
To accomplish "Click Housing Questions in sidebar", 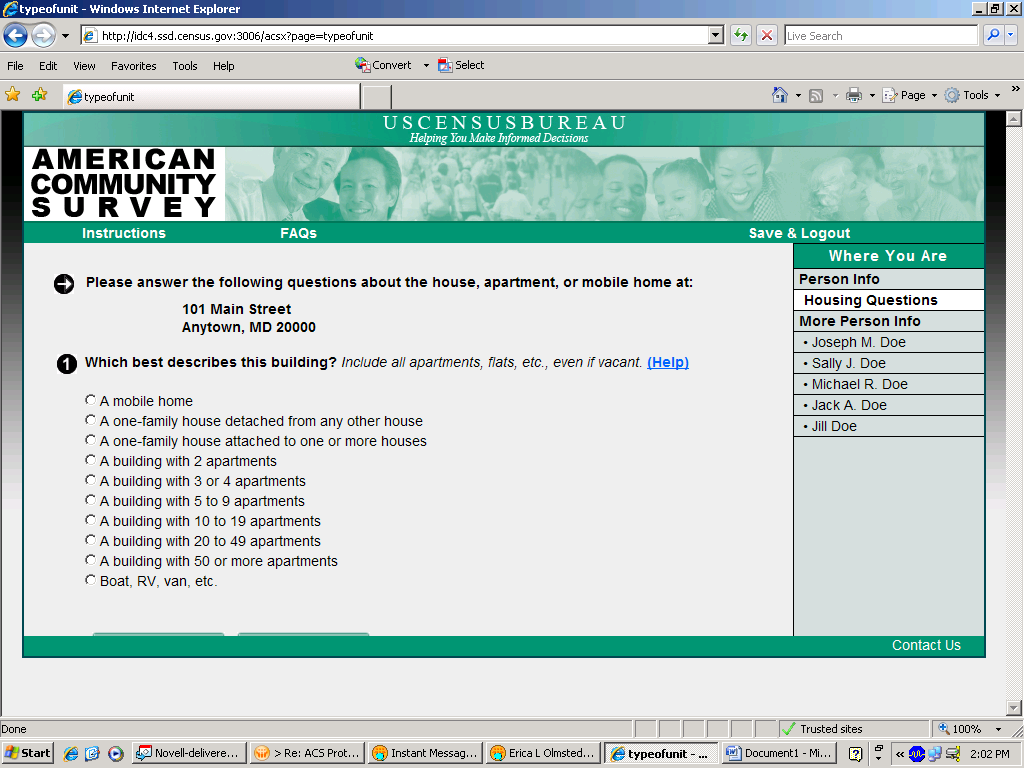I will (x=889, y=300).
